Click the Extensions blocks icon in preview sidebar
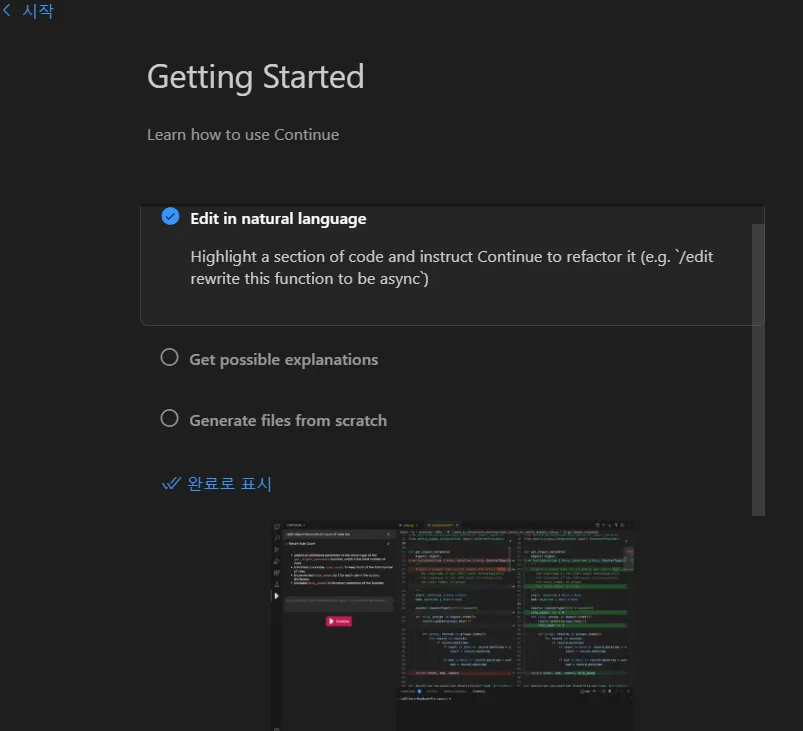803x731 pixels. click(277, 573)
